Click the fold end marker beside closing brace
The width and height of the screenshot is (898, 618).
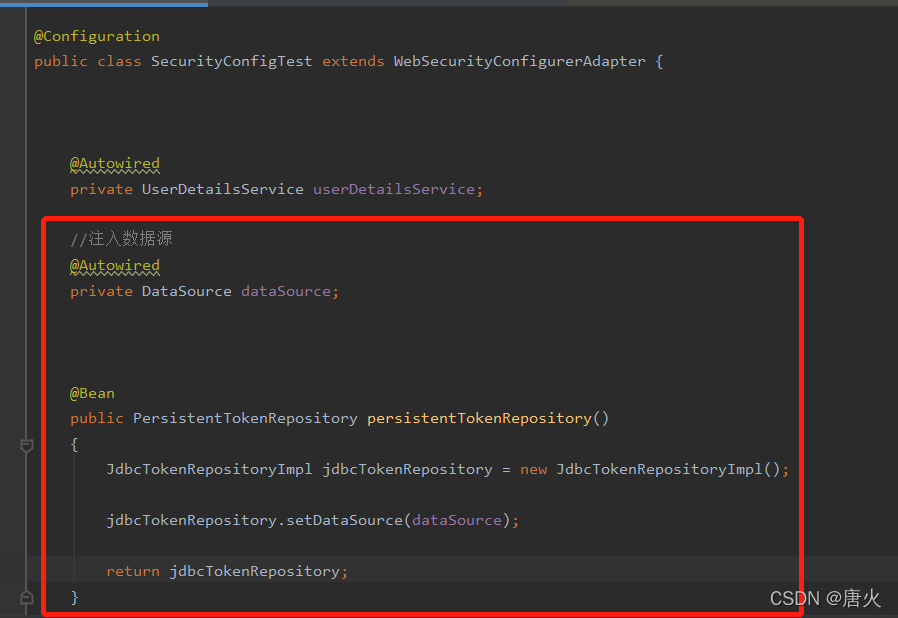pos(26,598)
